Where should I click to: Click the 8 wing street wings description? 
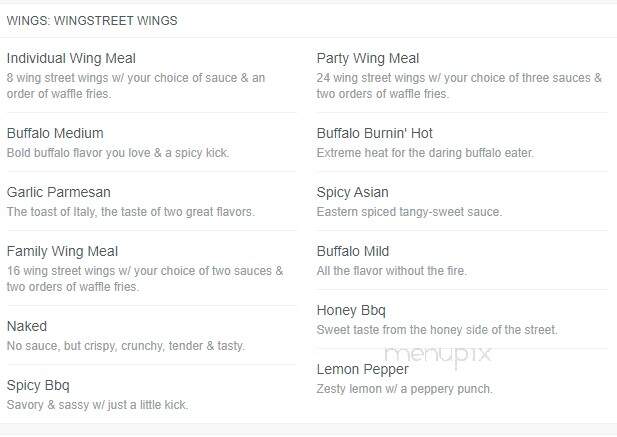136,86
